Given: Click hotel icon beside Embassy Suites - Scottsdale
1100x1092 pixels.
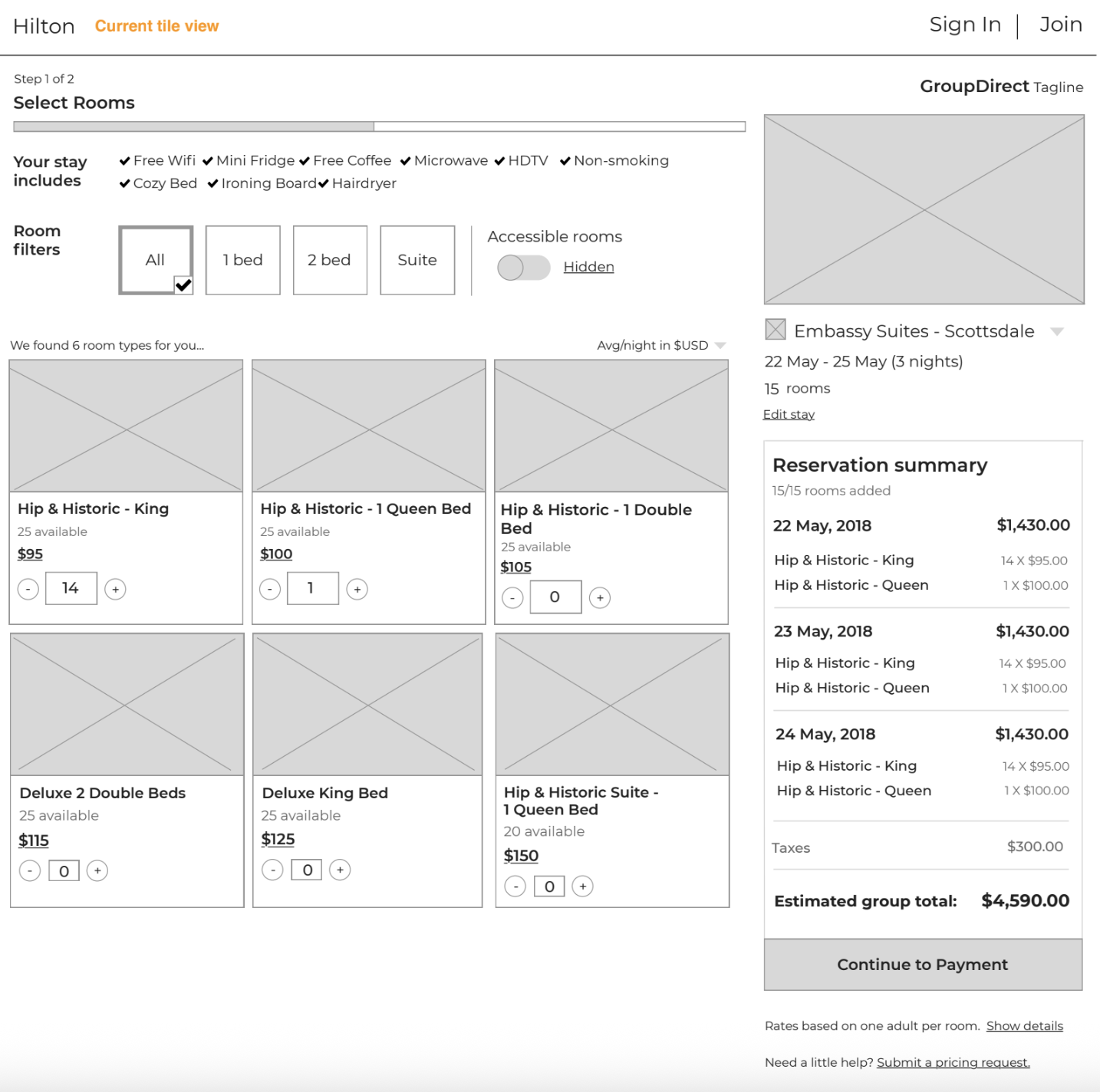Looking at the screenshot, I should coord(776,330).
